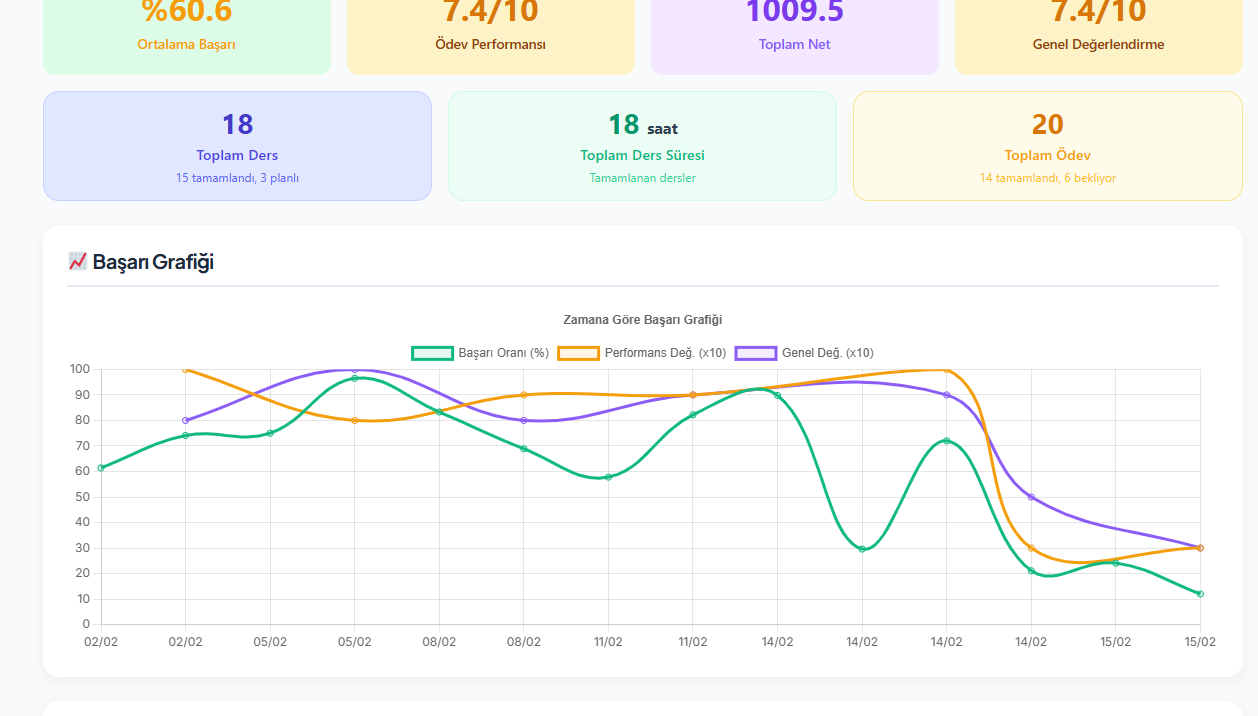1258x716 pixels.
Task: Open the Toplam Ders card
Action: click(x=237, y=146)
